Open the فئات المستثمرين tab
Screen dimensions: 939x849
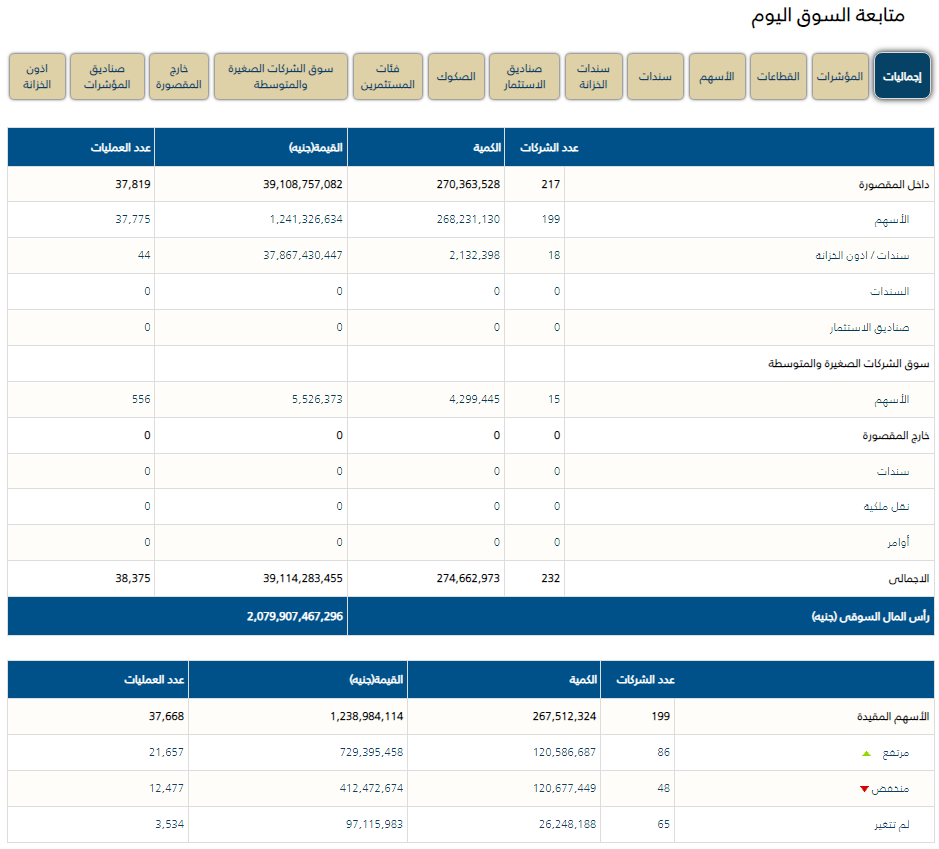pyautogui.click(x=388, y=77)
